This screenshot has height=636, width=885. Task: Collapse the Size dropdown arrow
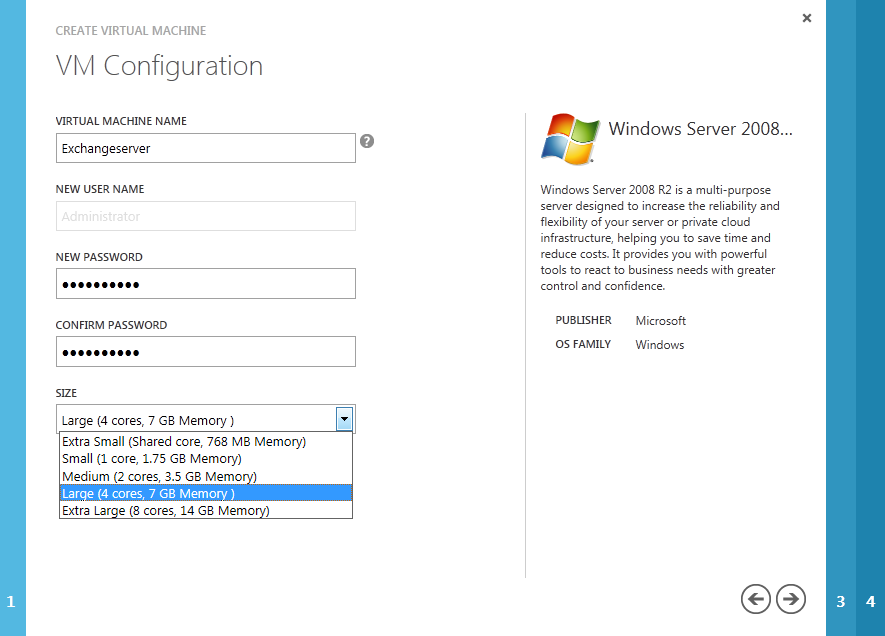coord(344,419)
